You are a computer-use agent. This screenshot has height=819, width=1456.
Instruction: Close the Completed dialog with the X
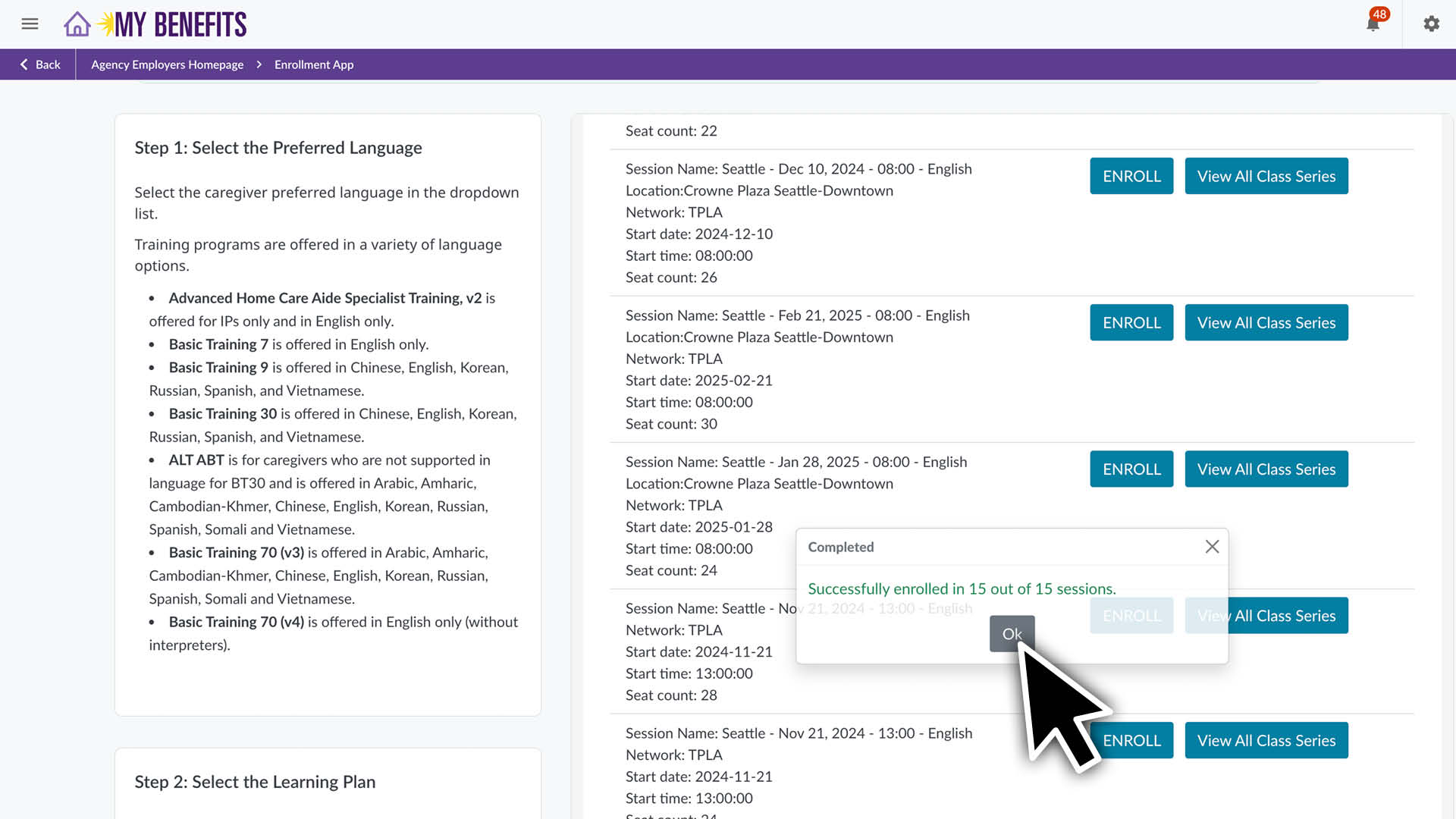1211,546
